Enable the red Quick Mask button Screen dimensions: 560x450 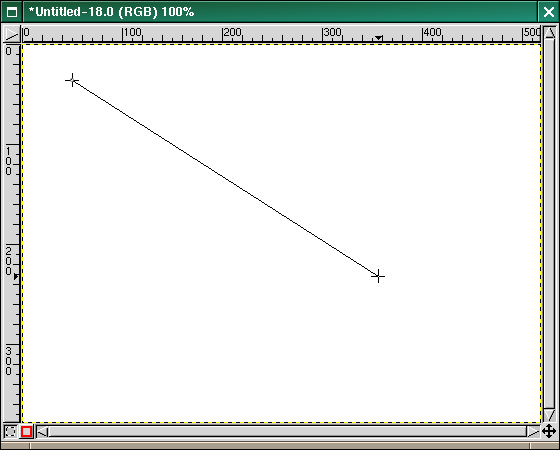[26, 431]
